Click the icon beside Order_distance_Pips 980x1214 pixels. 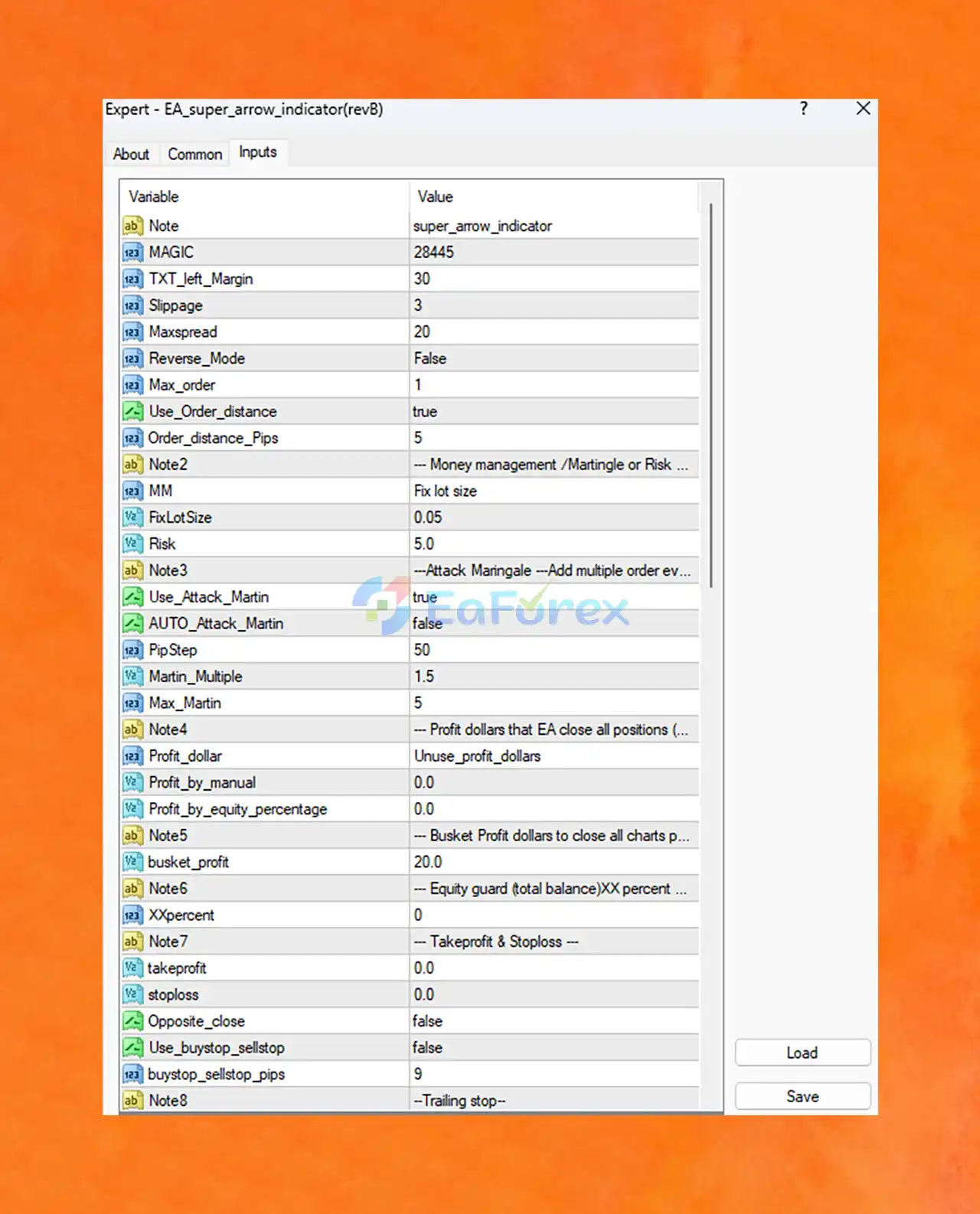pyautogui.click(x=133, y=438)
